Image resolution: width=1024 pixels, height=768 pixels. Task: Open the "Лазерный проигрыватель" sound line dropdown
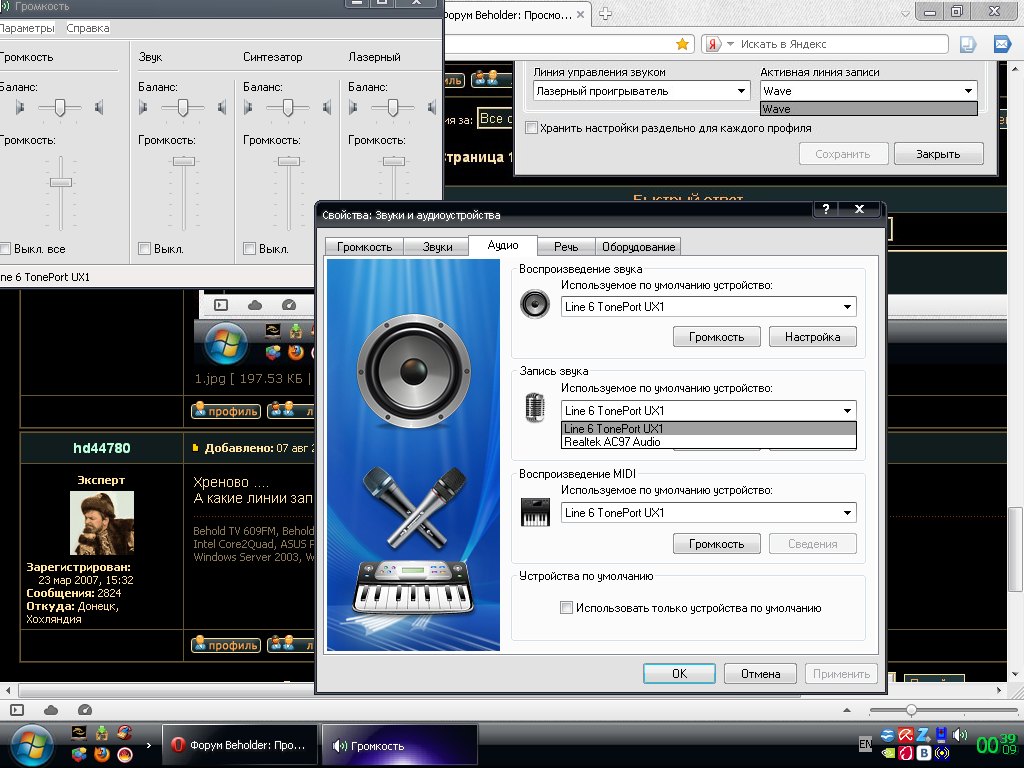pos(741,91)
